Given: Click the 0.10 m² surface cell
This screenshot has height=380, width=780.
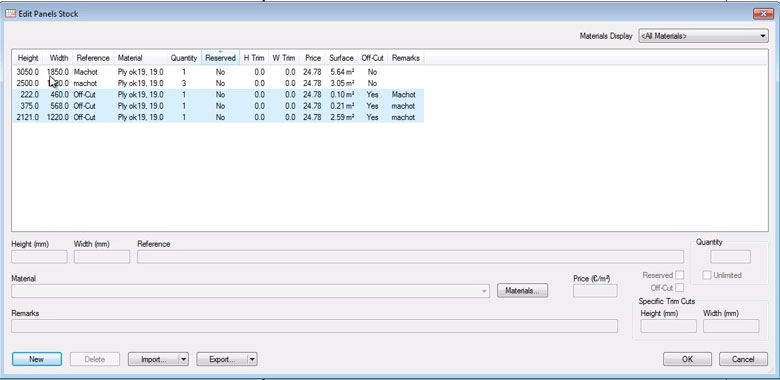Looking at the screenshot, I should point(342,95).
